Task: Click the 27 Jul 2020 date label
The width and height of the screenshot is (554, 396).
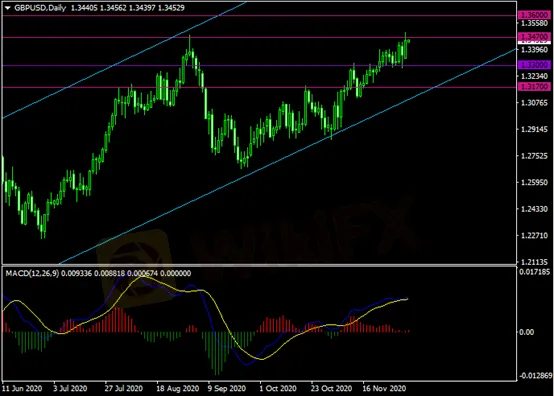Action: pyautogui.click(x=124, y=389)
